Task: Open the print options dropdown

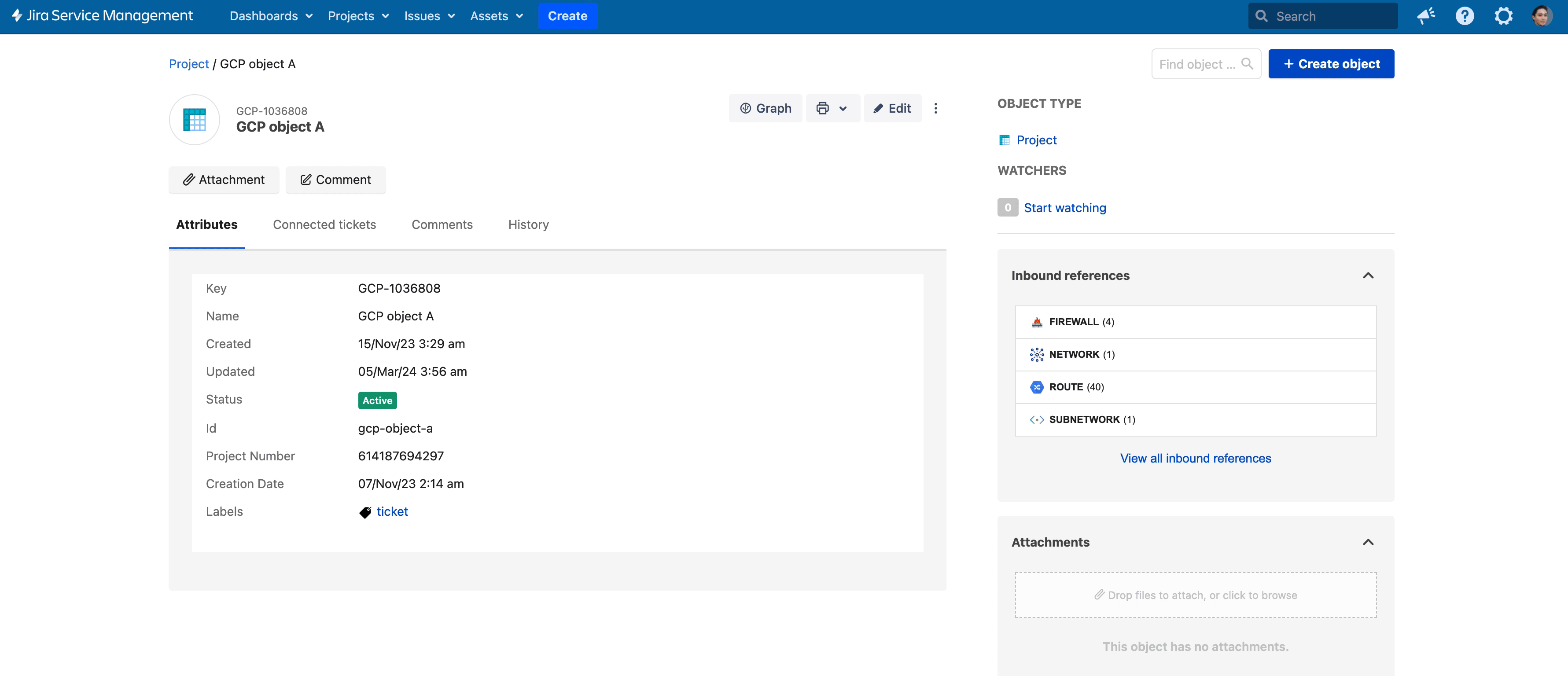Action: coord(832,108)
